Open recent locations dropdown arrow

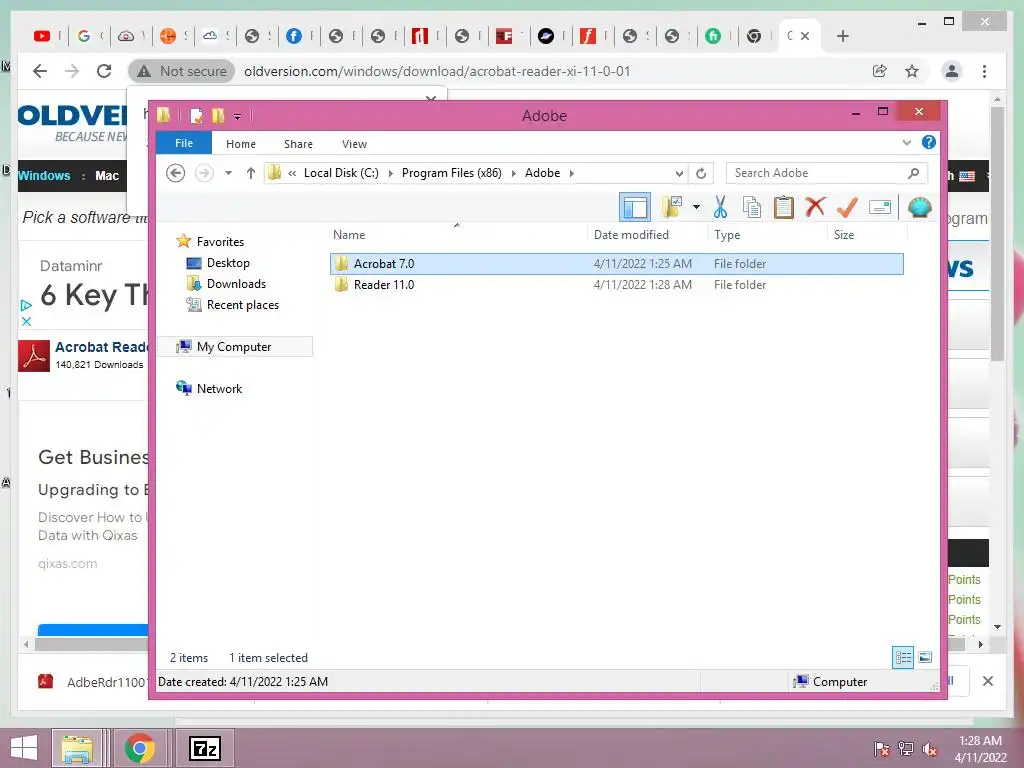[228, 173]
